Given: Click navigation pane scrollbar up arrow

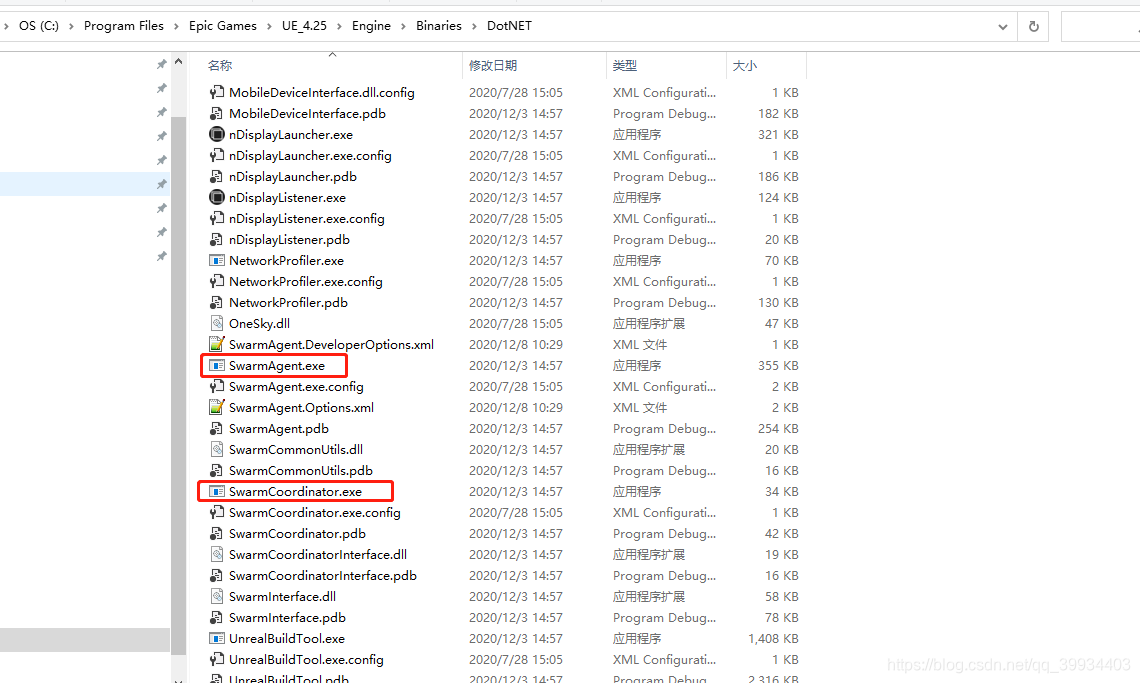Looking at the screenshot, I should point(178,63).
